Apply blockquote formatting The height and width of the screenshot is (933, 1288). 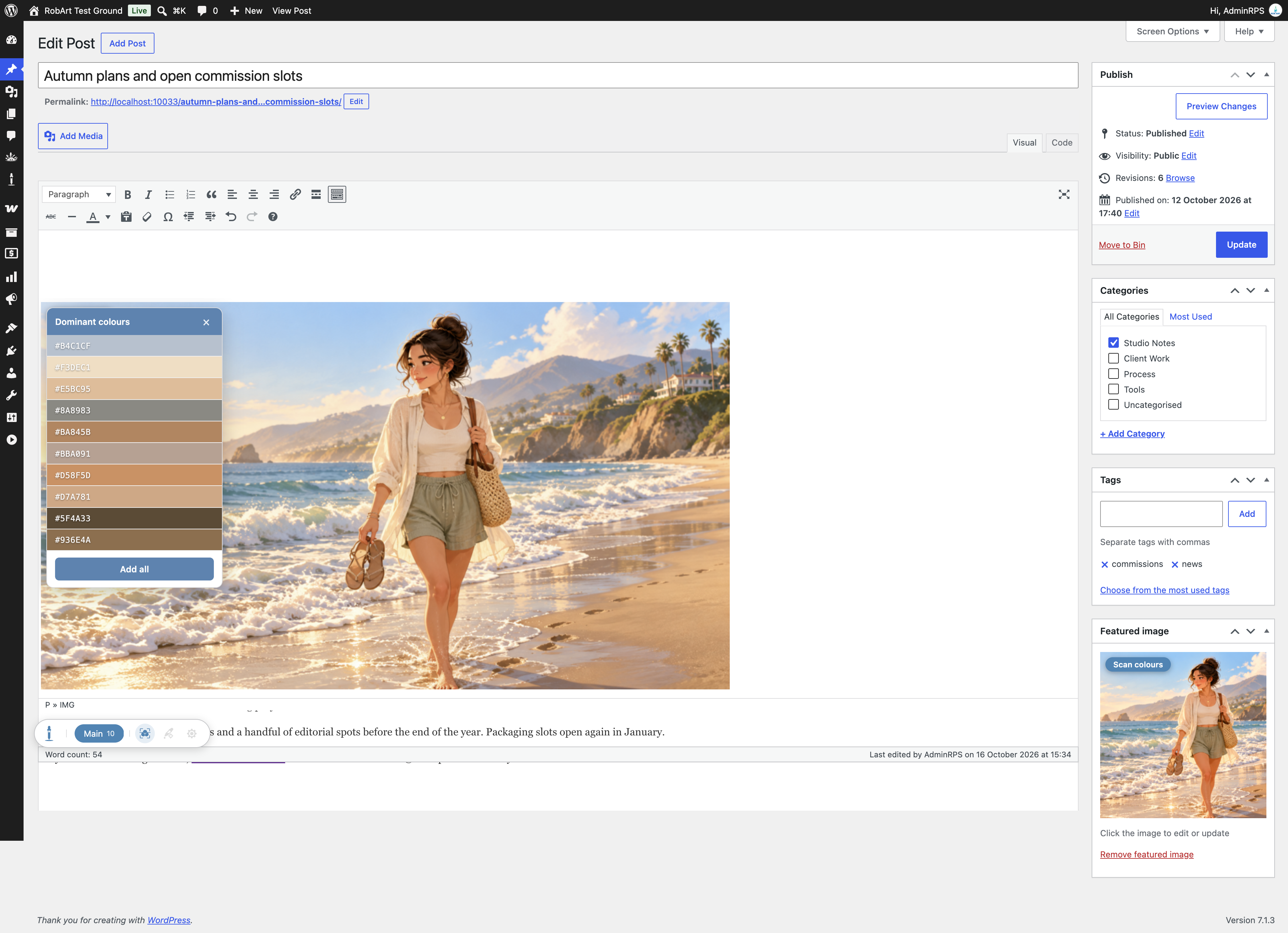pyautogui.click(x=211, y=195)
